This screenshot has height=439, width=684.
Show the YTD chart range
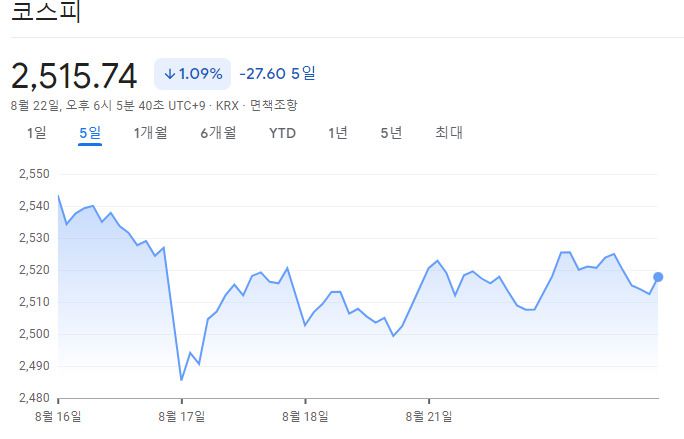tap(282, 133)
